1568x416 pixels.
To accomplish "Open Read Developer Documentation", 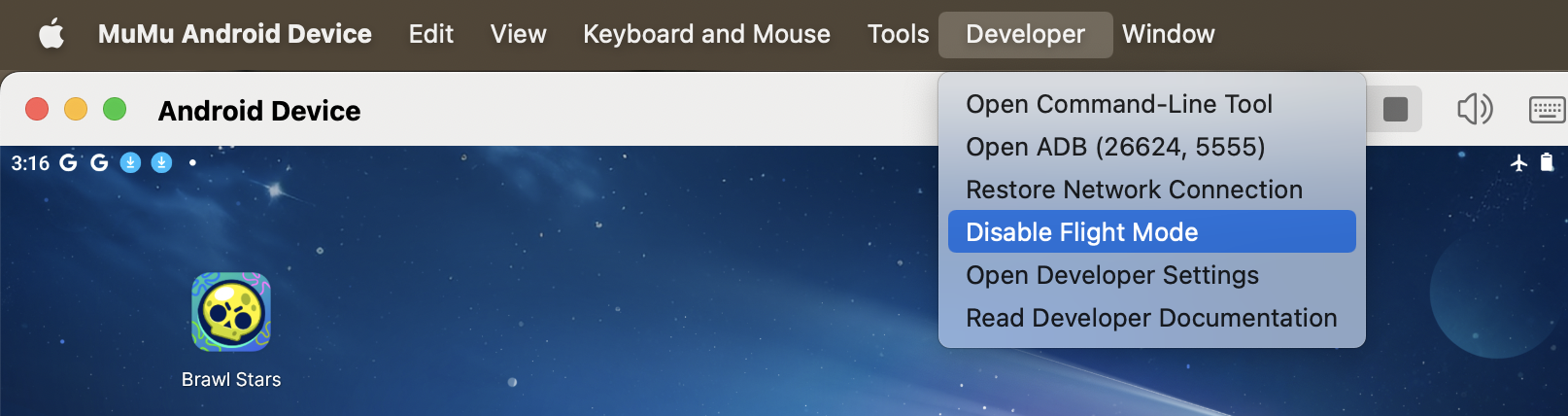I will tap(1151, 318).
